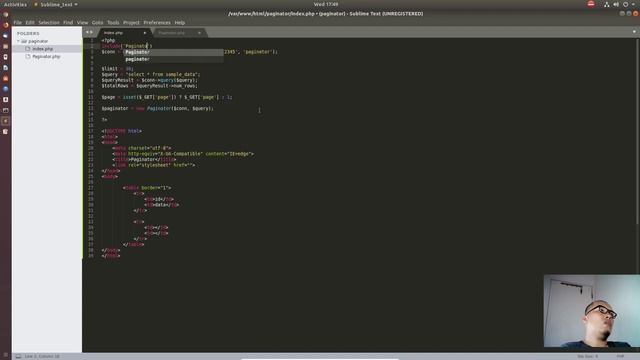Image resolution: width=640 pixels, height=360 pixels.
Task: Open the white square dock icon below it
Action: (x=5, y=100)
